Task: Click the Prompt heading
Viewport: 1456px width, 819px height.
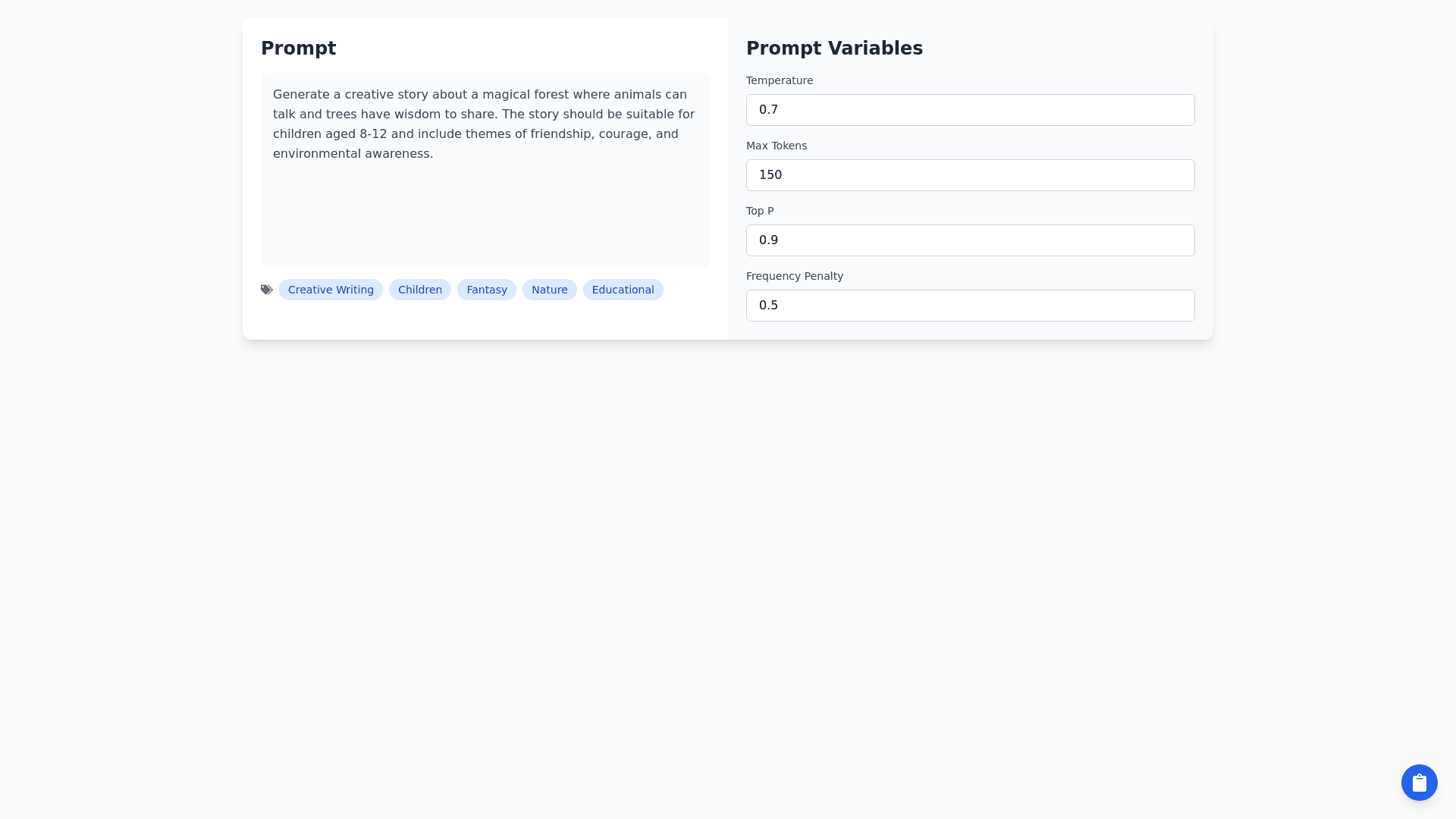Action: pos(298,49)
